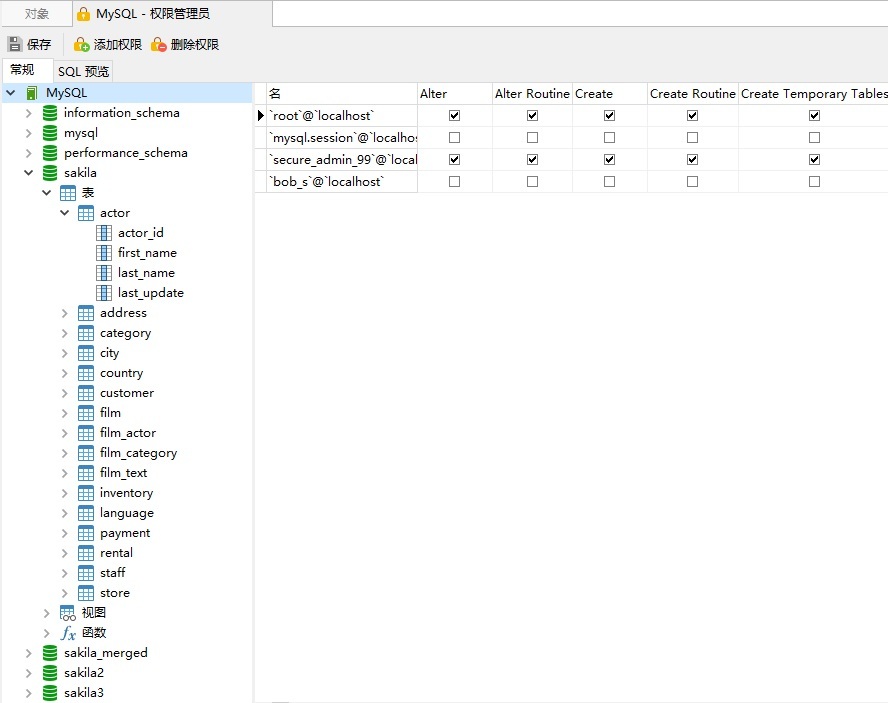Screen dimensions: 888x703
Task: Enable Create Temporary Tables for bob_s@localhost
Action: pos(814,182)
